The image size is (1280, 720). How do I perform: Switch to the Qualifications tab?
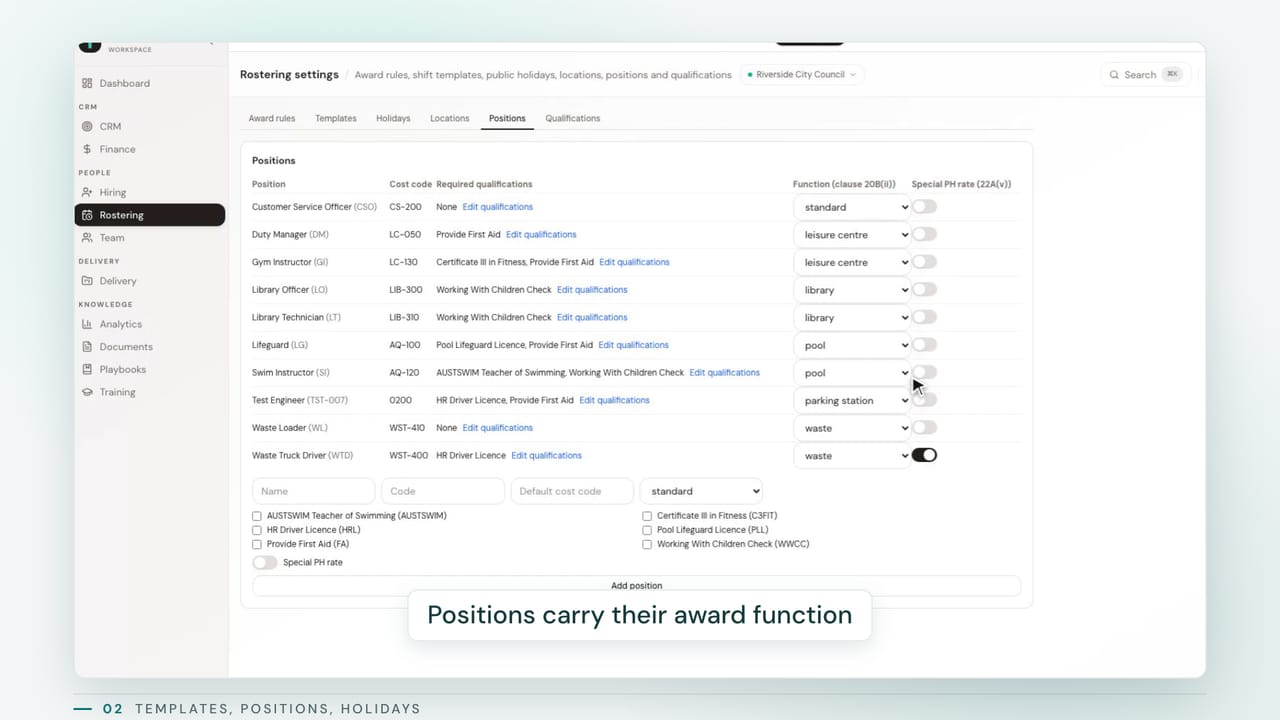(573, 118)
